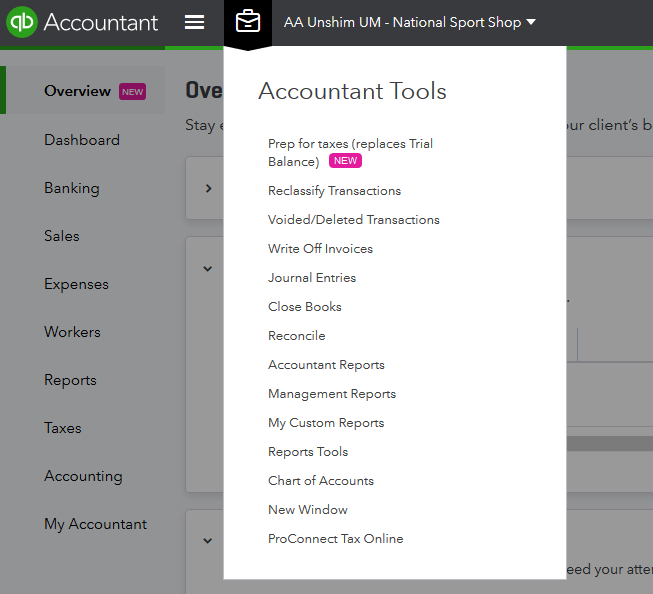Choose Reports Tools

(308, 452)
